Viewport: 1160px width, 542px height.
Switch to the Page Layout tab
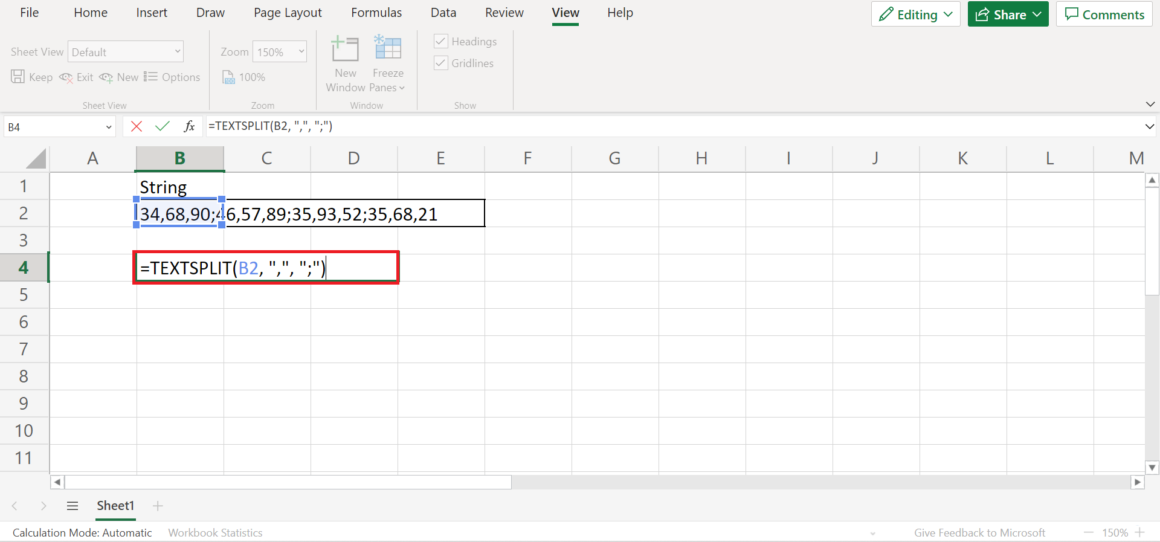288,13
